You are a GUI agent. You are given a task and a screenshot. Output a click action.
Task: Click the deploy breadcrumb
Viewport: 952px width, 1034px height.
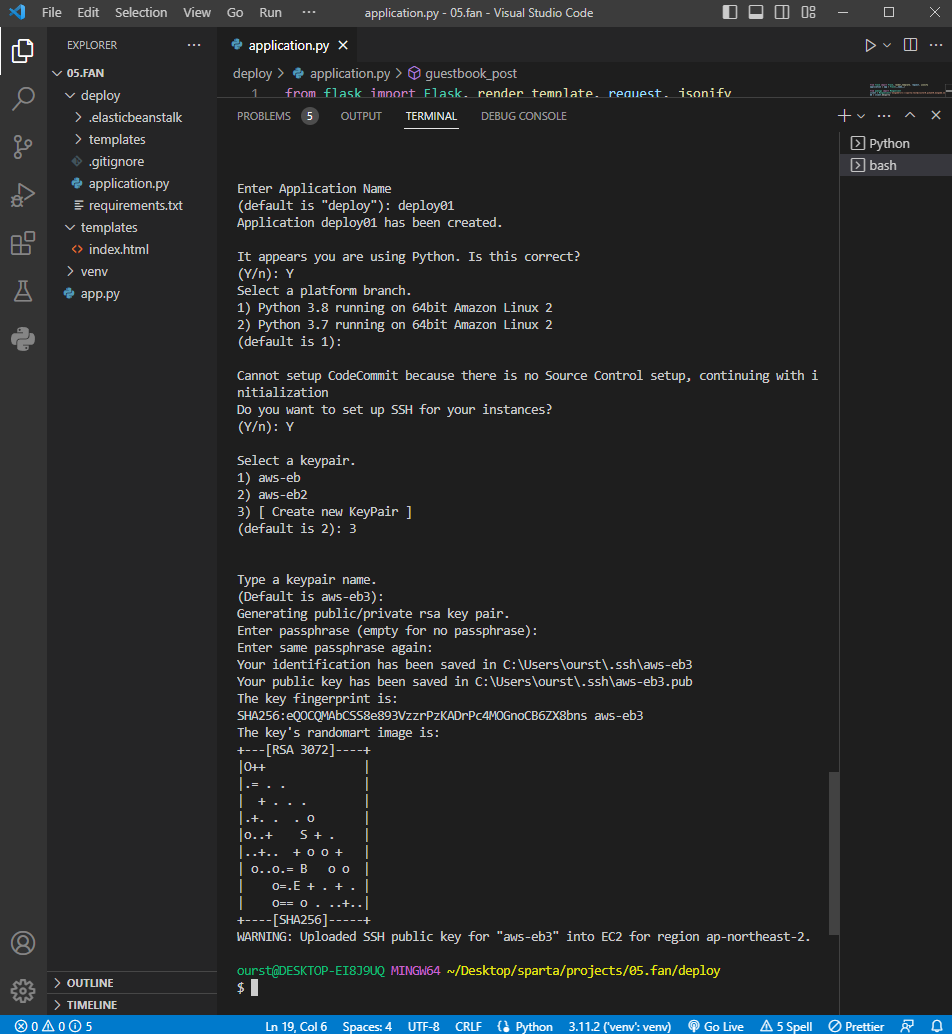click(252, 73)
